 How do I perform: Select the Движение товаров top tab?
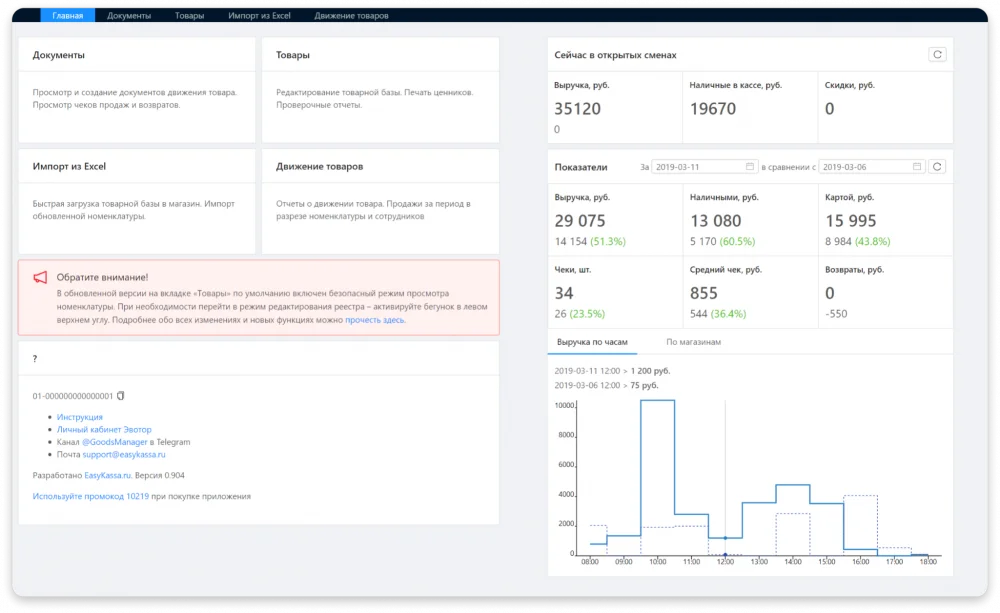pos(351,16)
